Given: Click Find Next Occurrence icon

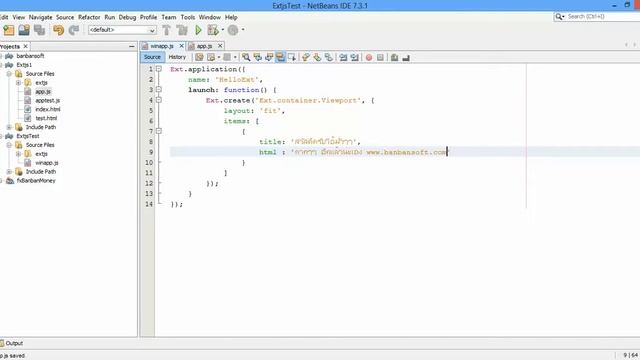Looking at the screenshot, I should tap(269, 58).
